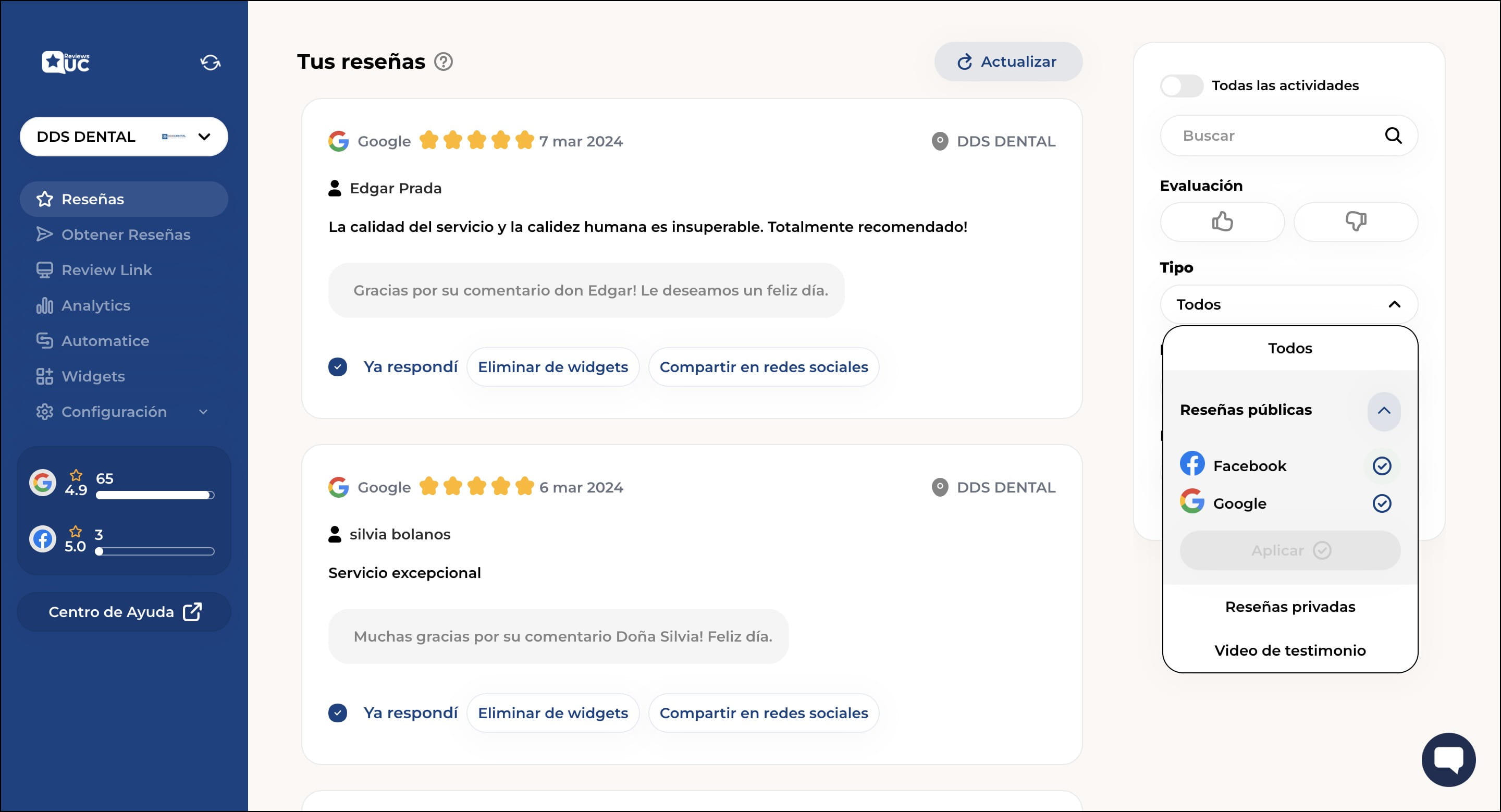Open Analytics page
This screenshot has height=812, width=1501.
[x=124, y=305]
